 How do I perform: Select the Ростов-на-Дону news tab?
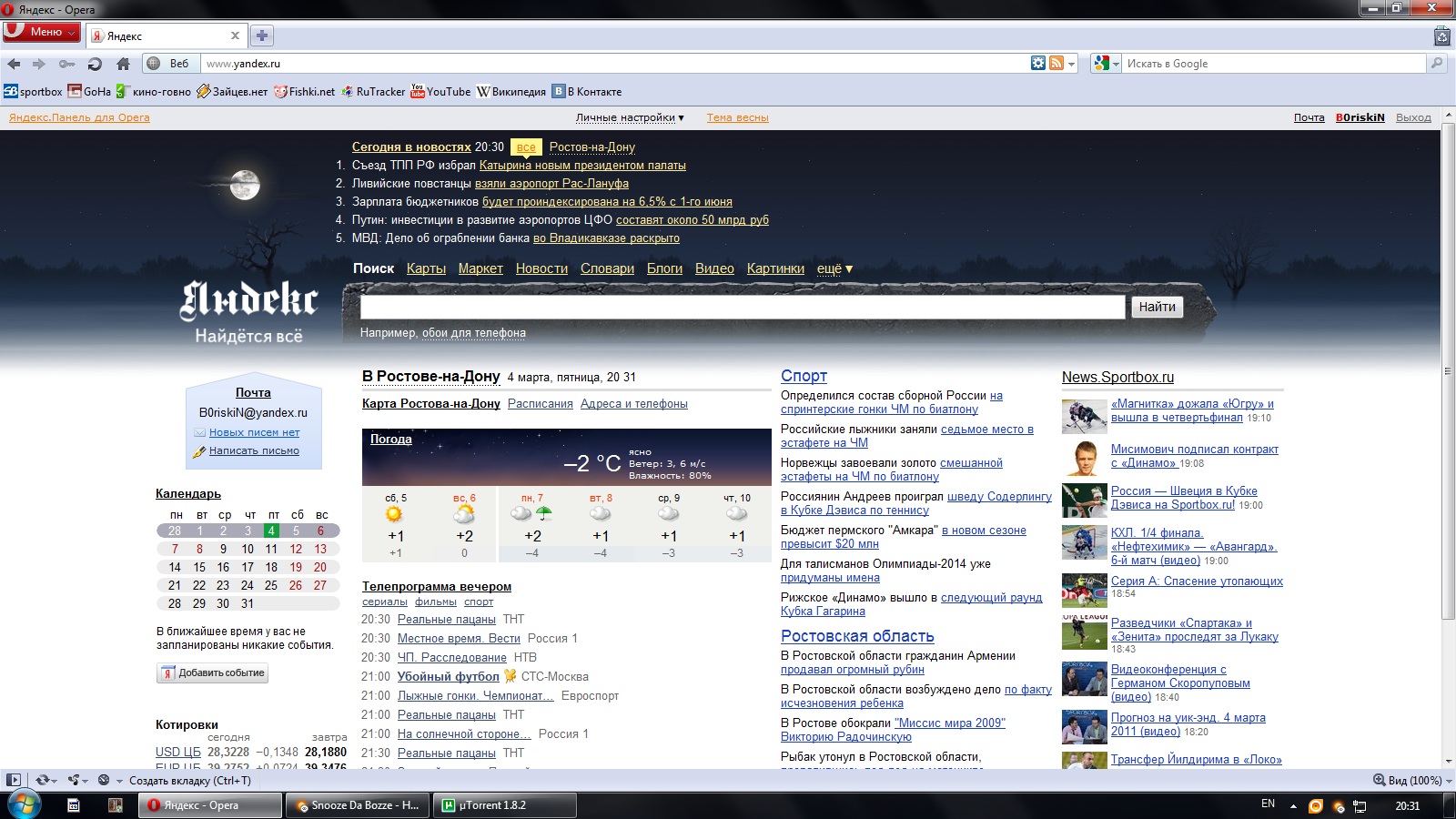(592, 147)
